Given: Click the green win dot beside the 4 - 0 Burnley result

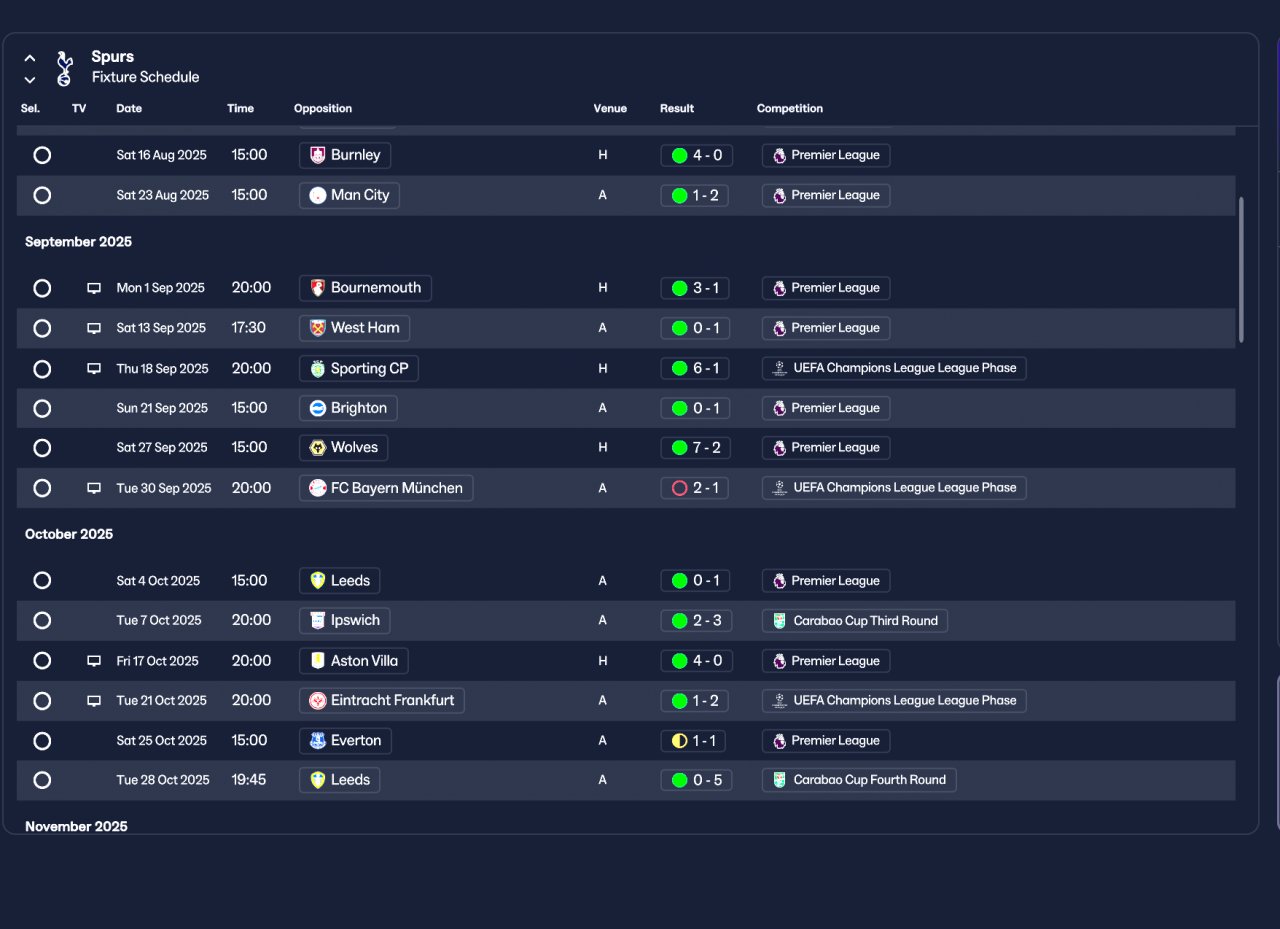Looking at the screenshot, I should coord(680,155).
